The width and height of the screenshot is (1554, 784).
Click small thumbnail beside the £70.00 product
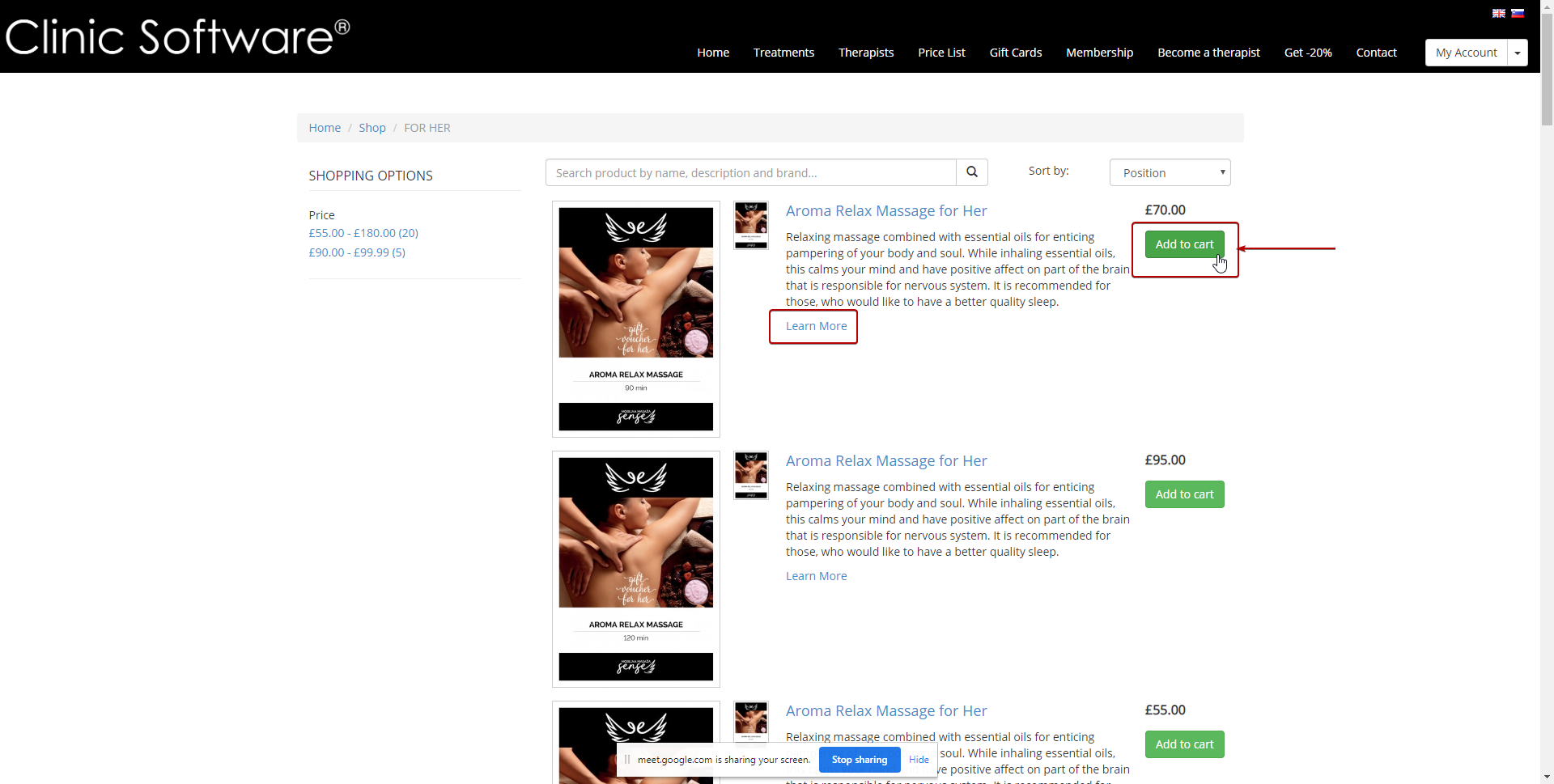750,226
